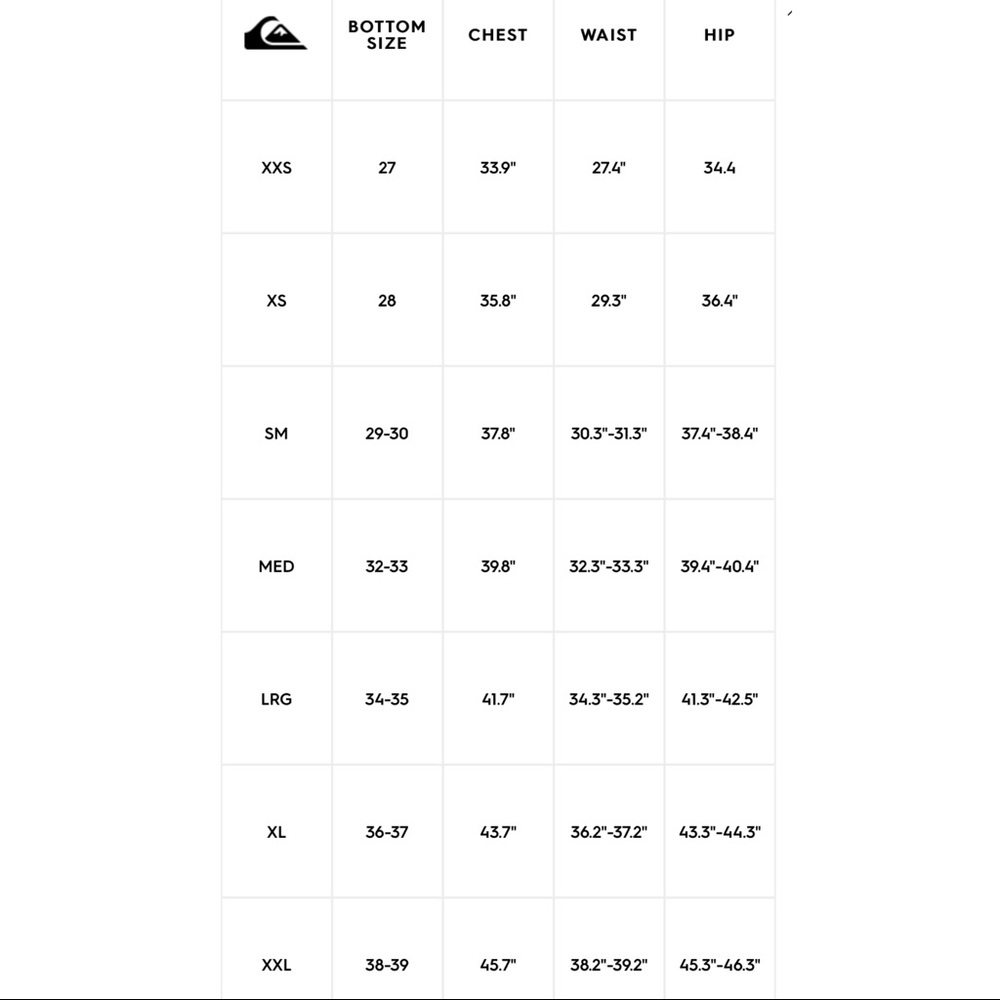1000x1000 pixels.
Task: Pick the LRG size row label
Action: (276, 699)
